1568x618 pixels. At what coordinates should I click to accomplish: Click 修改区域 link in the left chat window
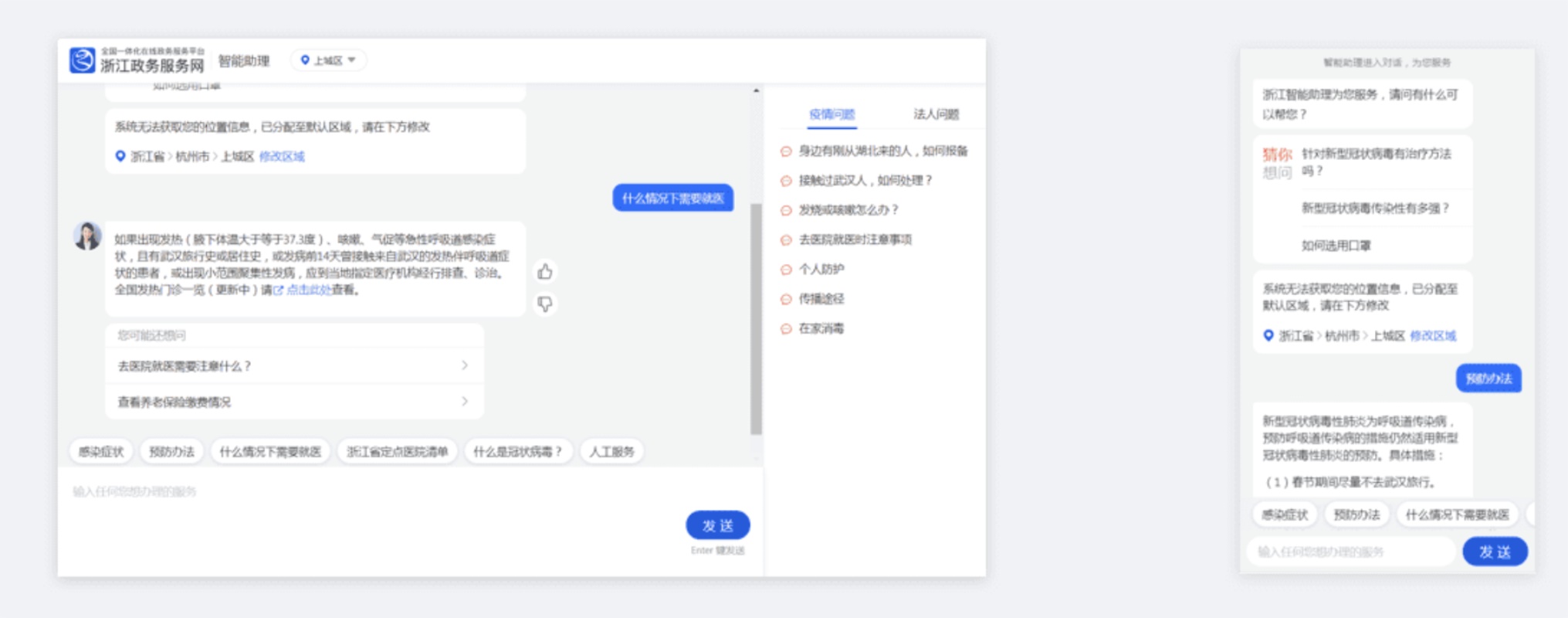click(x=282, y=156)
